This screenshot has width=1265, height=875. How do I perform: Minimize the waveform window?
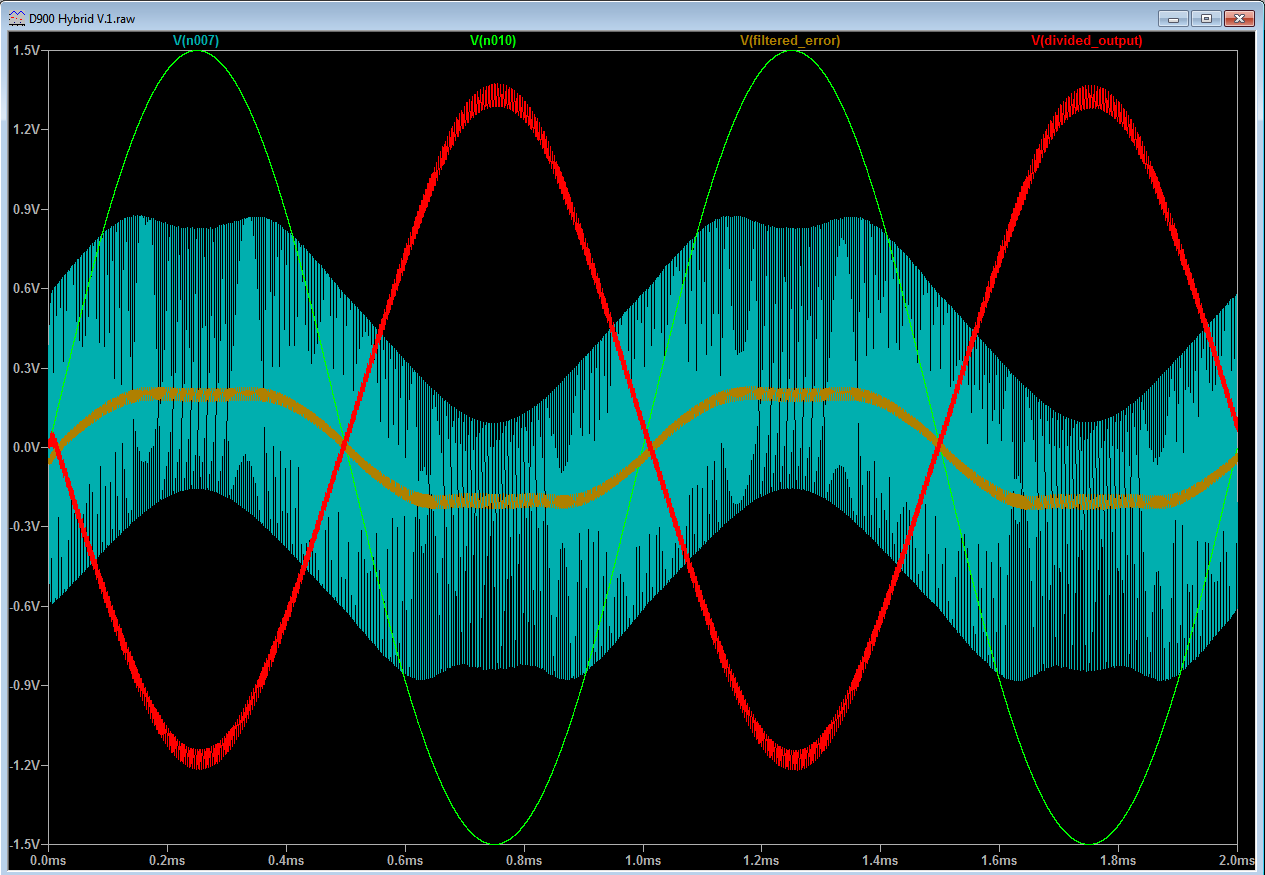click(x=1174, y=18)
